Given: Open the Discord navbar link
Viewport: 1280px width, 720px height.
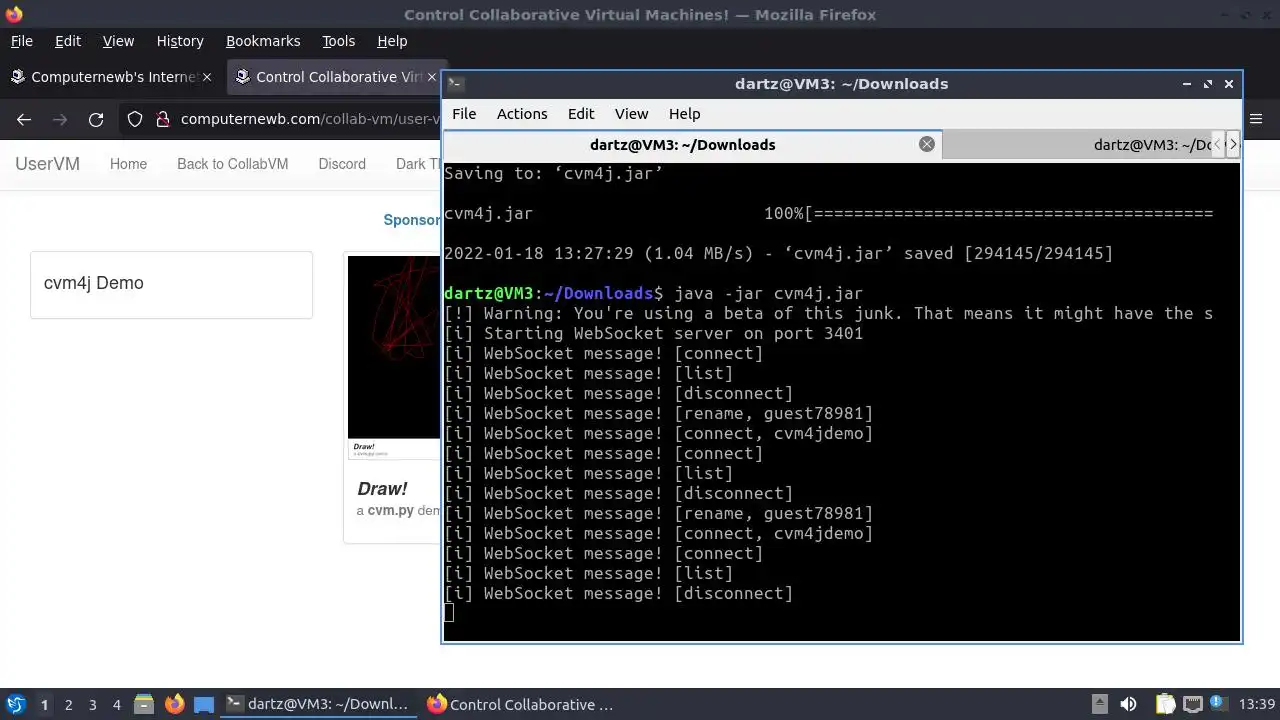Looking at the screenshot, I should point(342,164).
